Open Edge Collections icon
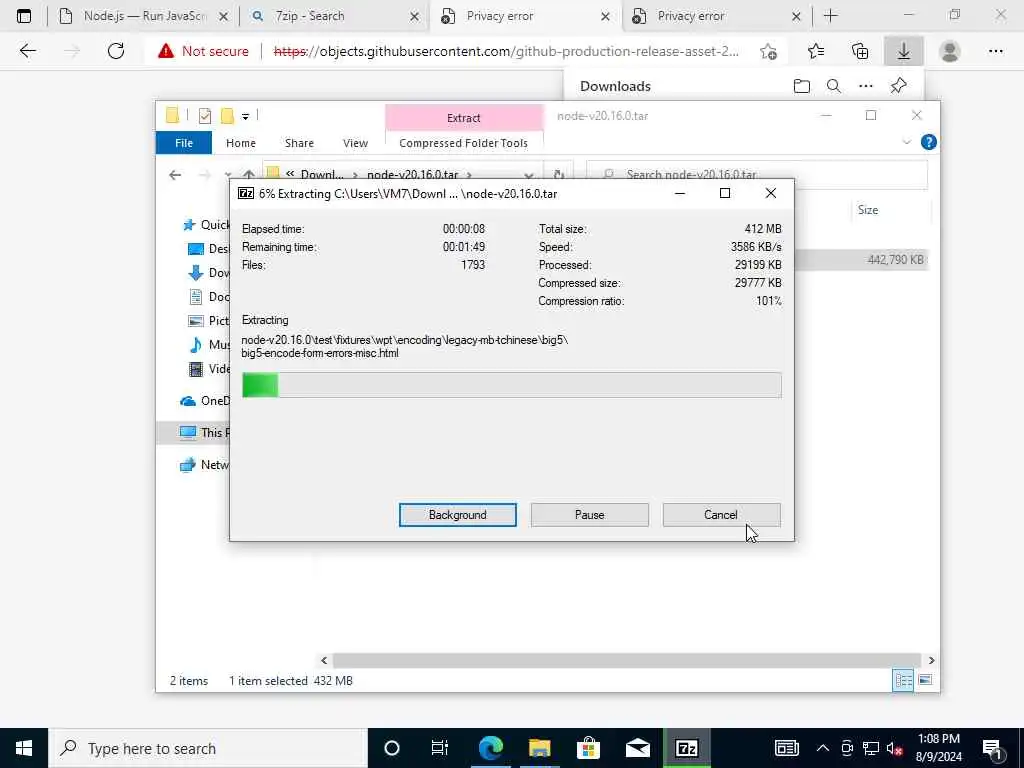The image size is (1024, 768). (x=860, y=51)
